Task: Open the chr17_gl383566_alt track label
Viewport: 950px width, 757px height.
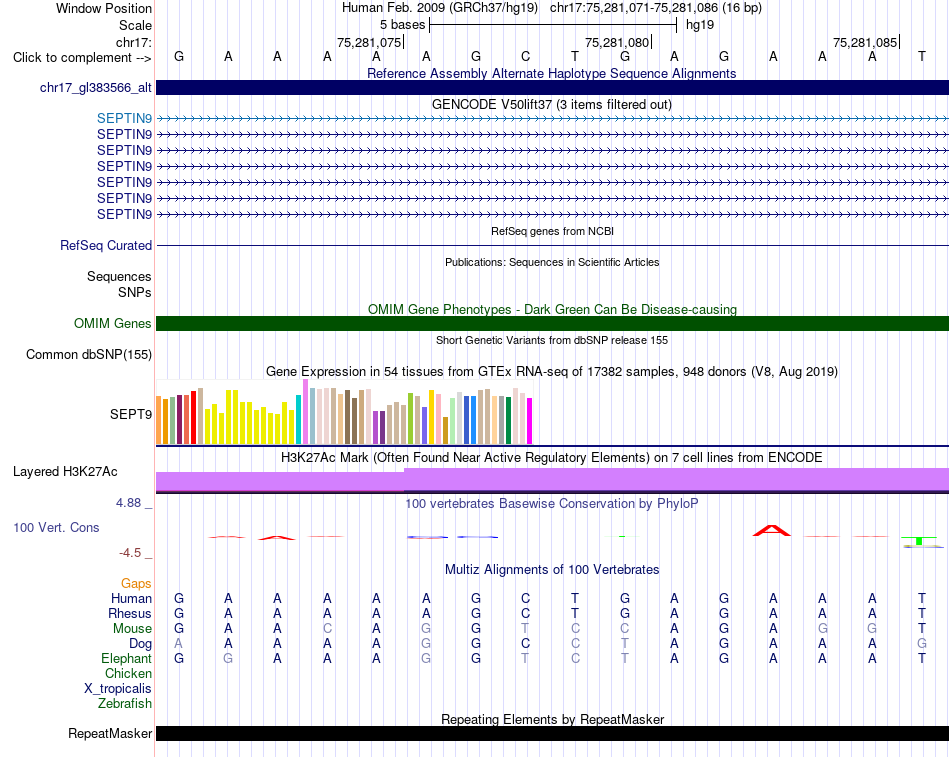Action: [96, 87]
